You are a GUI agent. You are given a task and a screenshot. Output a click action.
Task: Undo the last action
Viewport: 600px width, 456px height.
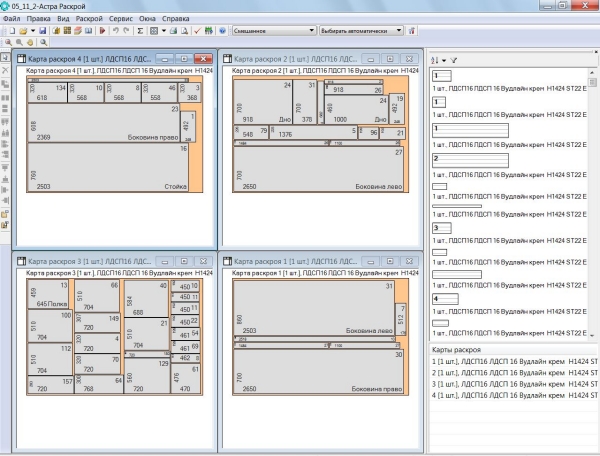click(116, 30)
